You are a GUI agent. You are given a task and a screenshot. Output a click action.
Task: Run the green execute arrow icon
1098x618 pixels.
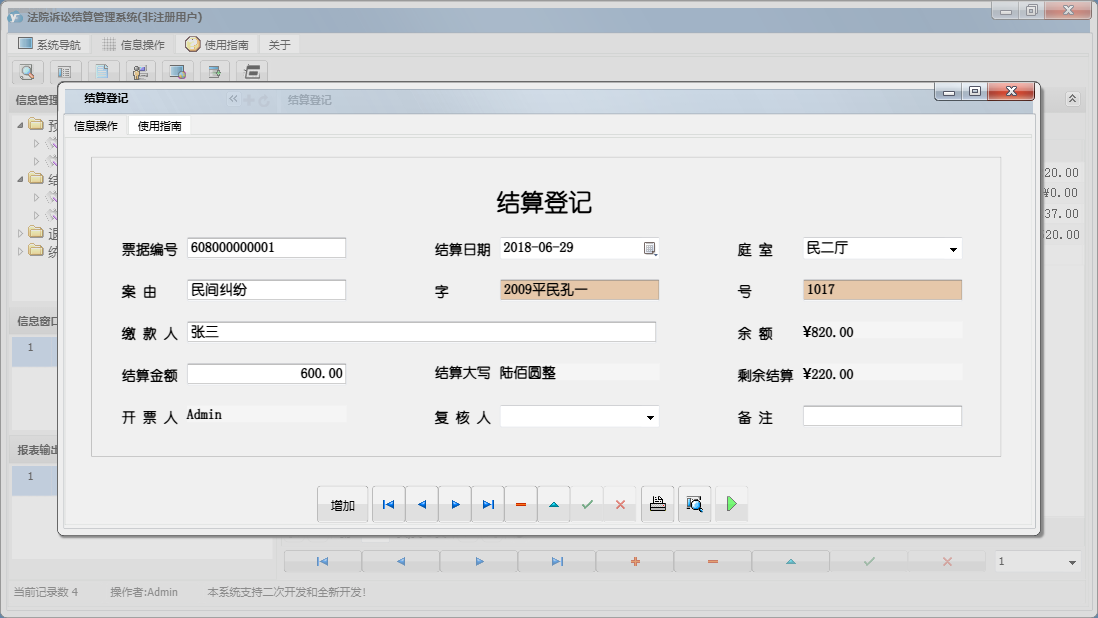click(x=731, y=504)
